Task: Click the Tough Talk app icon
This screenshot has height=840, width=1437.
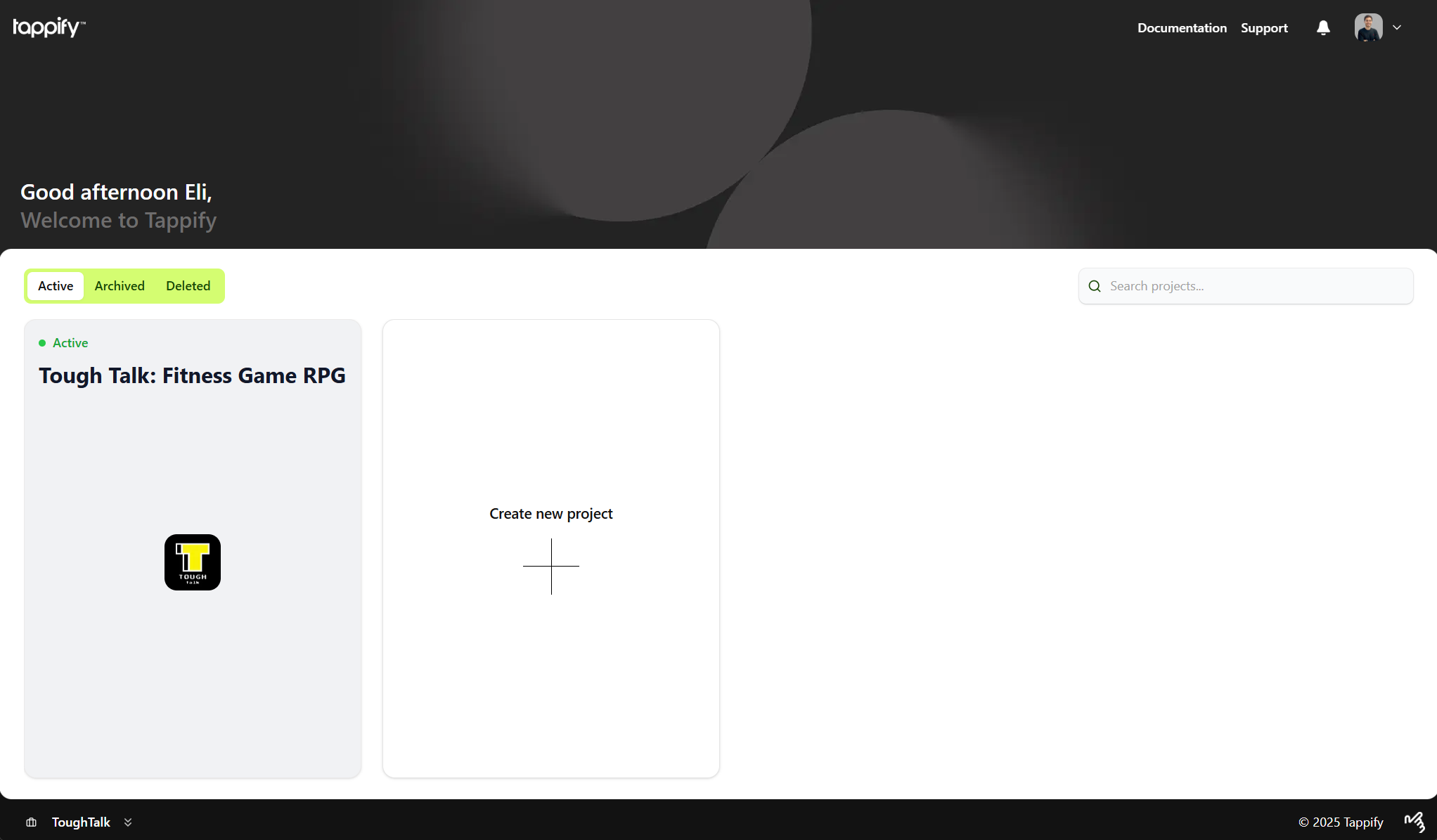Action: [193, 562]
